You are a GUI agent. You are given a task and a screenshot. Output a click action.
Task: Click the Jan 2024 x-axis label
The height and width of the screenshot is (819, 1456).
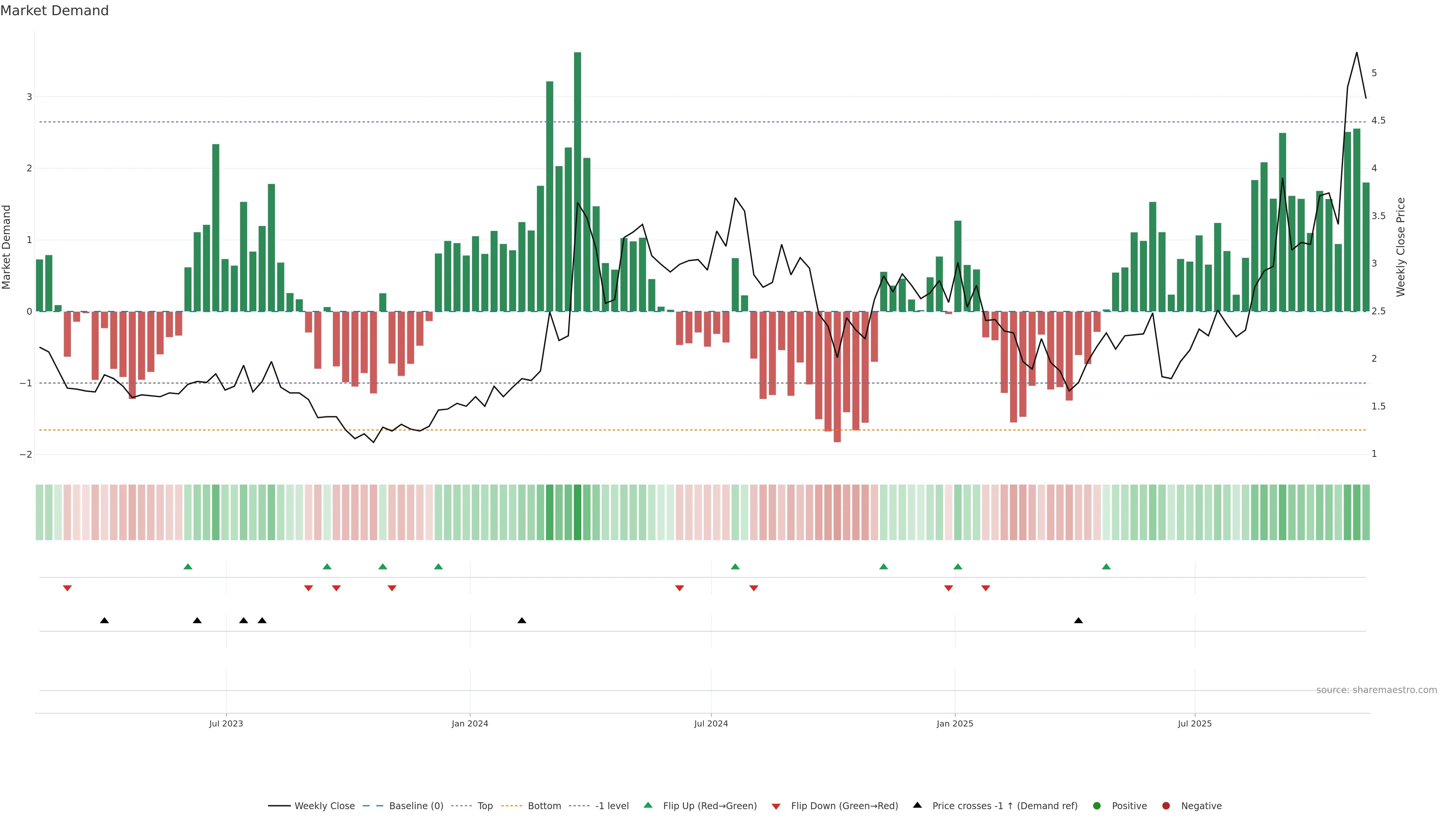coord(470,723)
